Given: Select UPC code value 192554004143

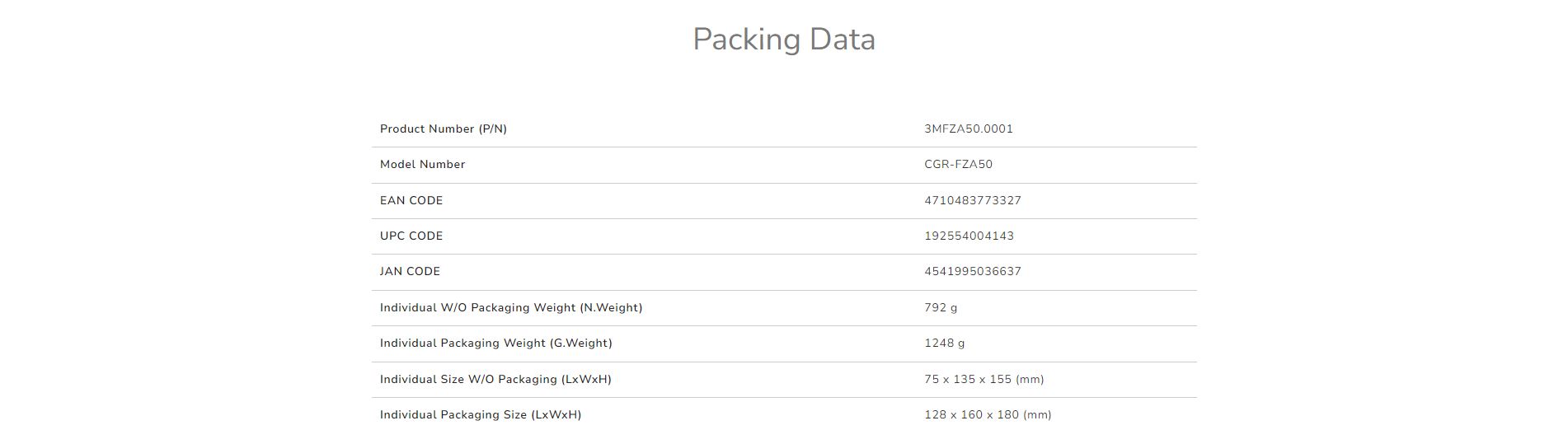Looking at the screenshot, I should click(969, 236).
